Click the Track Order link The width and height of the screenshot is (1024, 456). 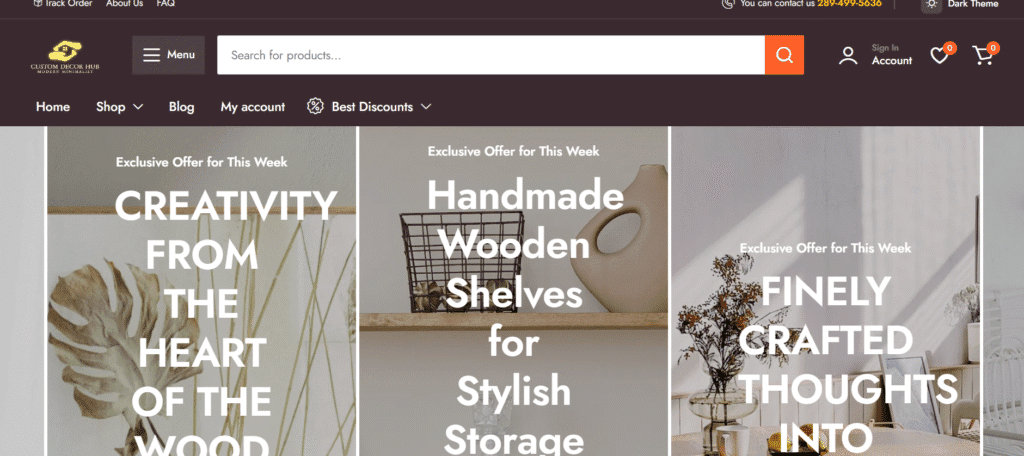click(x=63, y=4)
